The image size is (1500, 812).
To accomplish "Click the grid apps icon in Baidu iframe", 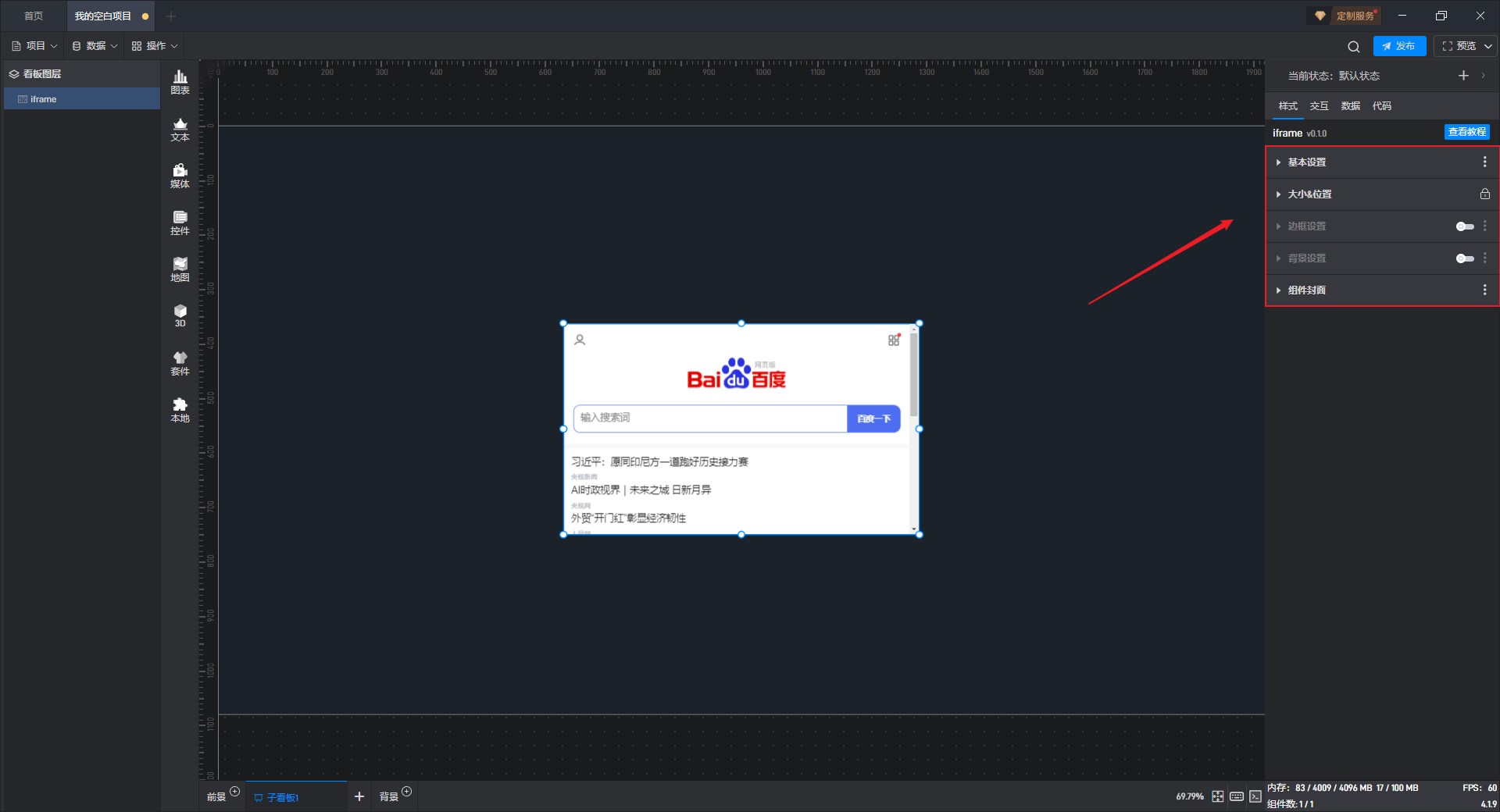I will (894, 340).
